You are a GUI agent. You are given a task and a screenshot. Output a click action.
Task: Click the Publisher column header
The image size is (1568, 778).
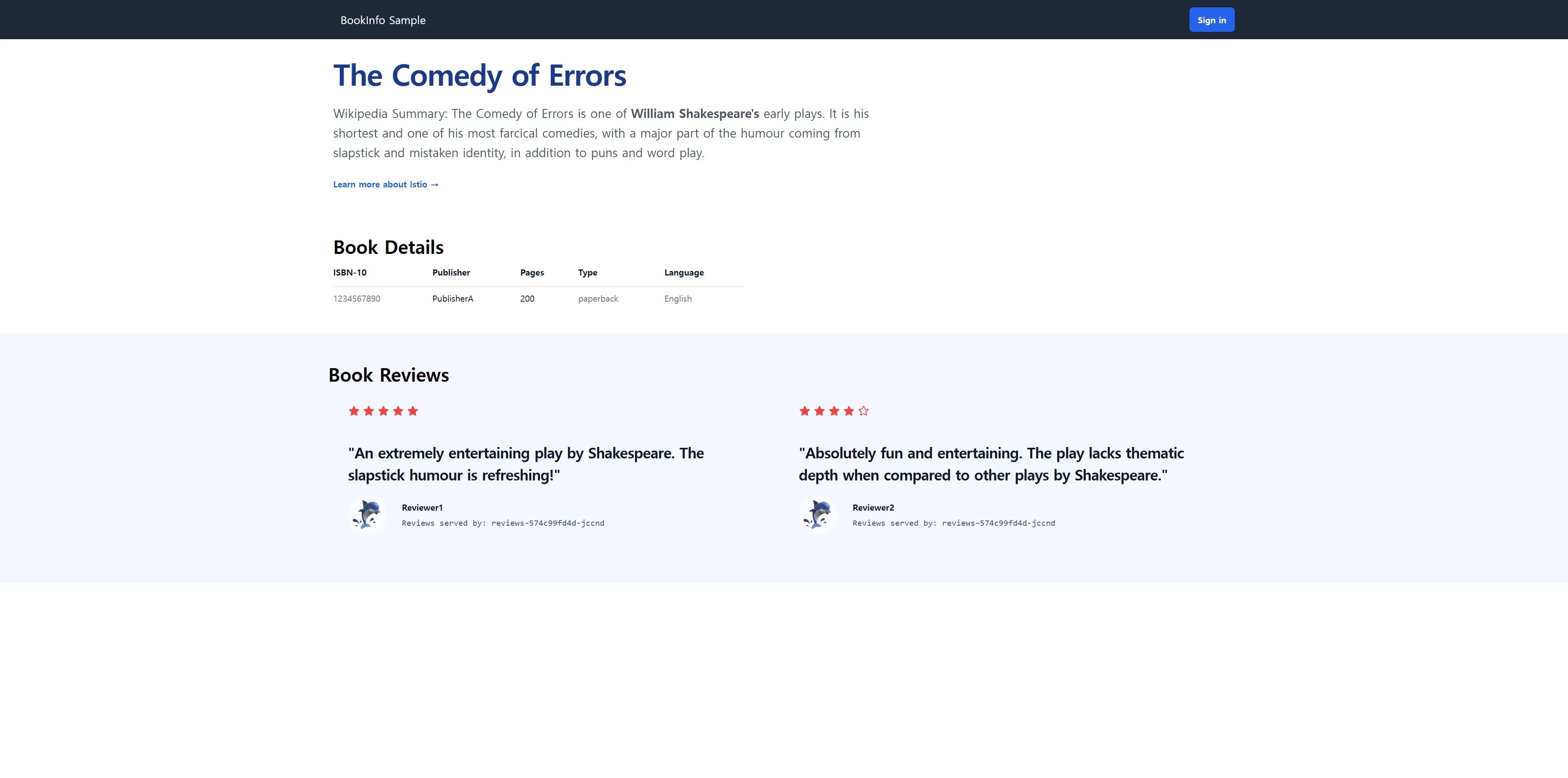click(451, 273)
